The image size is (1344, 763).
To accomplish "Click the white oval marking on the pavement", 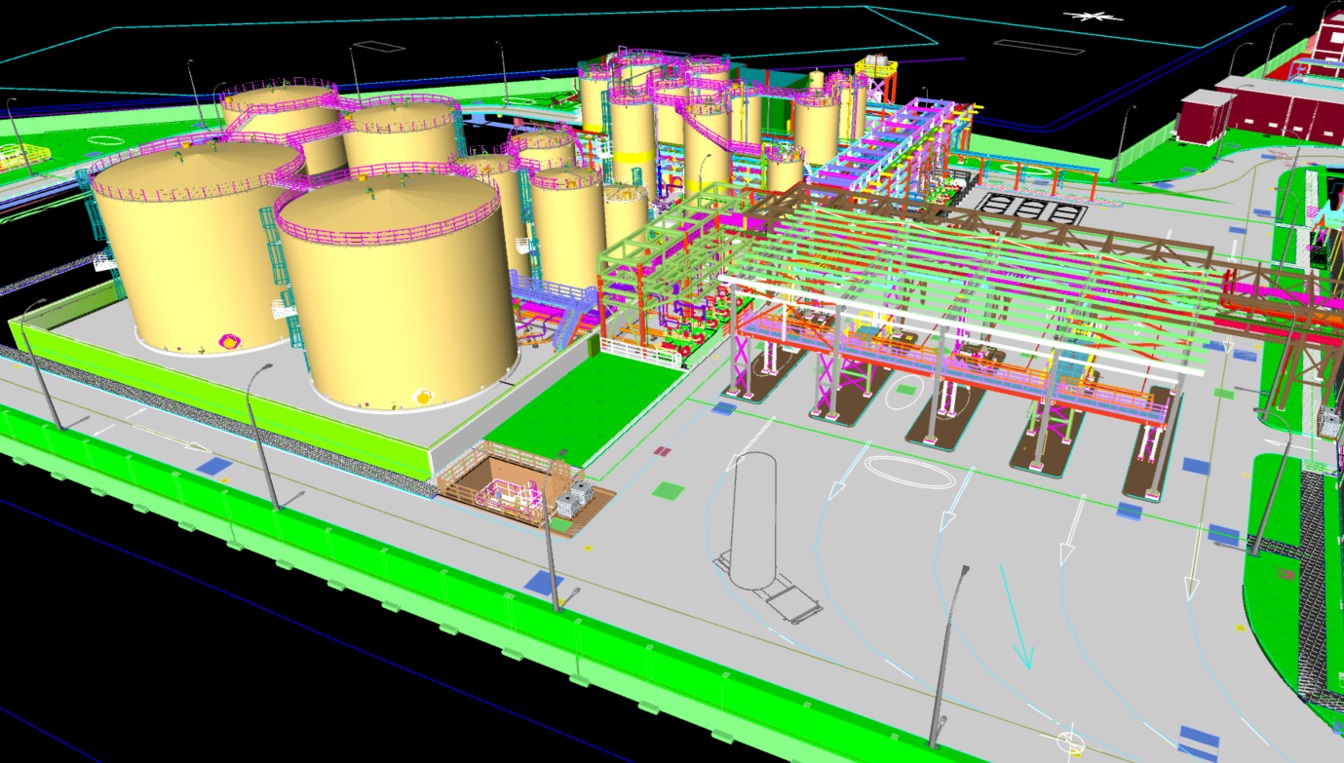I will click(x=910, y=472).
